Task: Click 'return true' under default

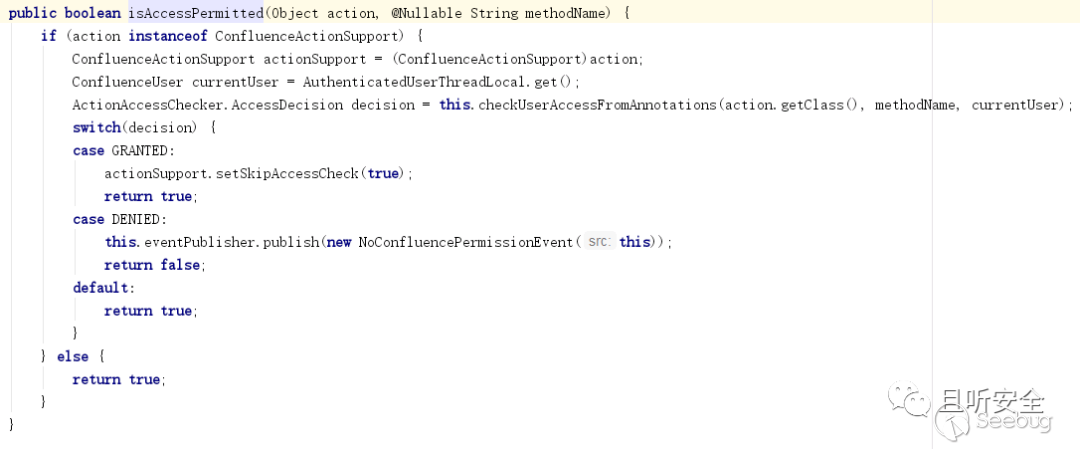Action: (148, 311)
